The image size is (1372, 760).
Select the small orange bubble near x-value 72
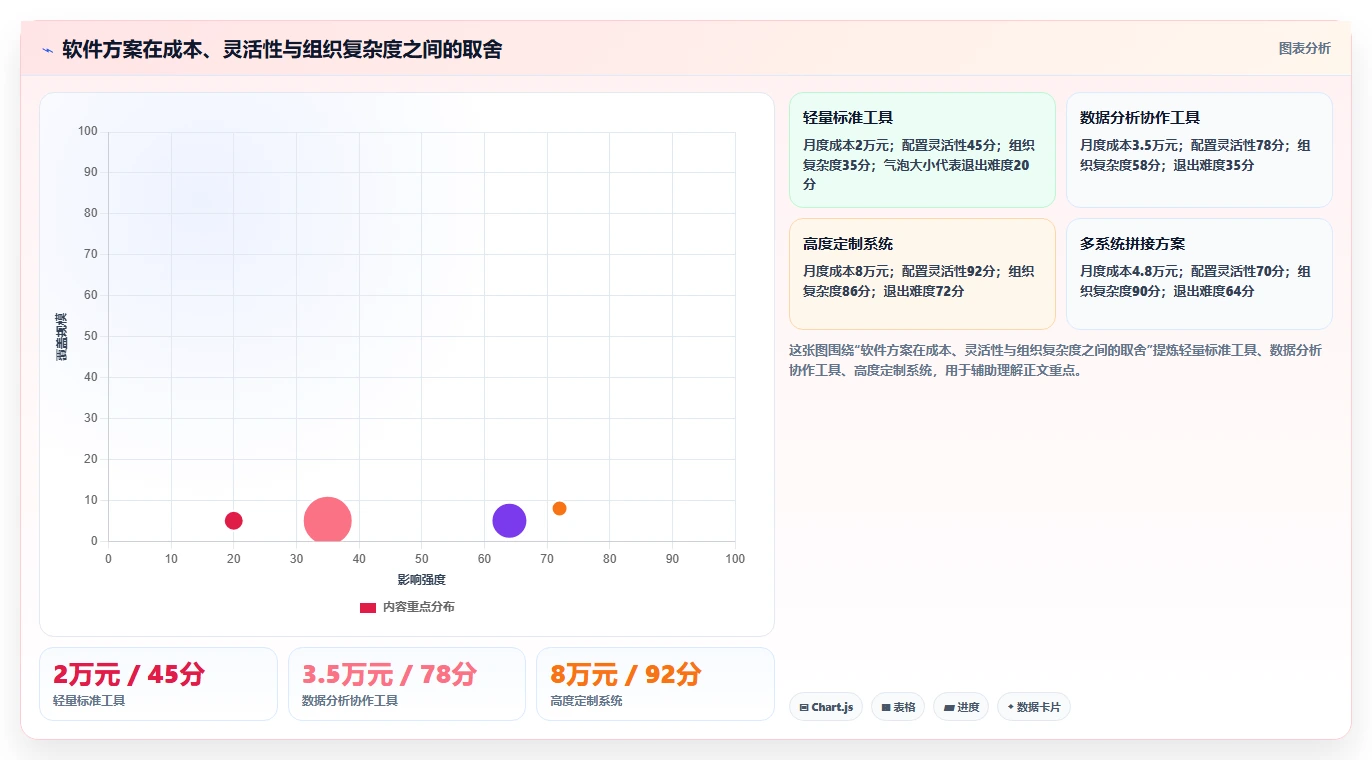click(559, 508)
